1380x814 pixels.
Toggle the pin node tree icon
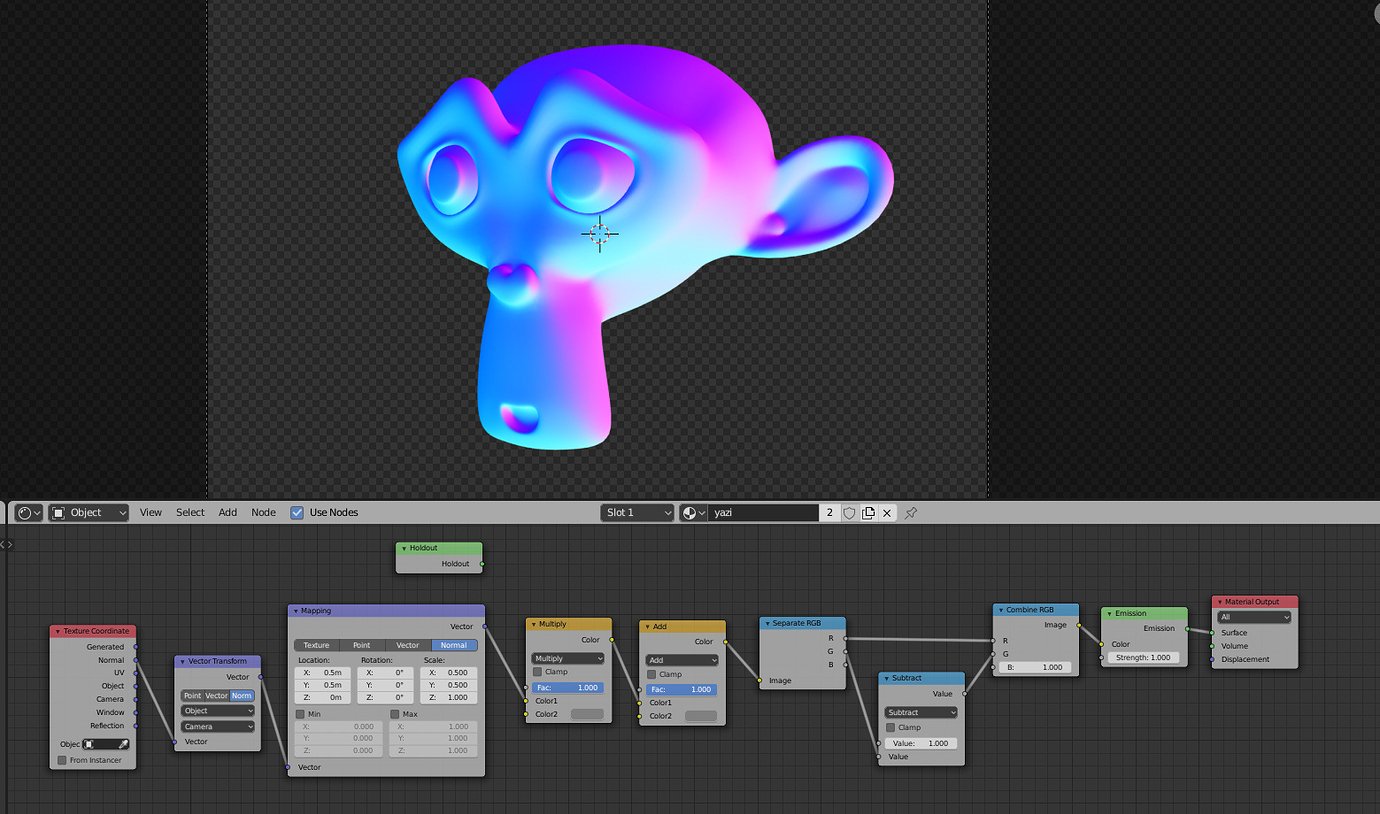coord(911,512)
